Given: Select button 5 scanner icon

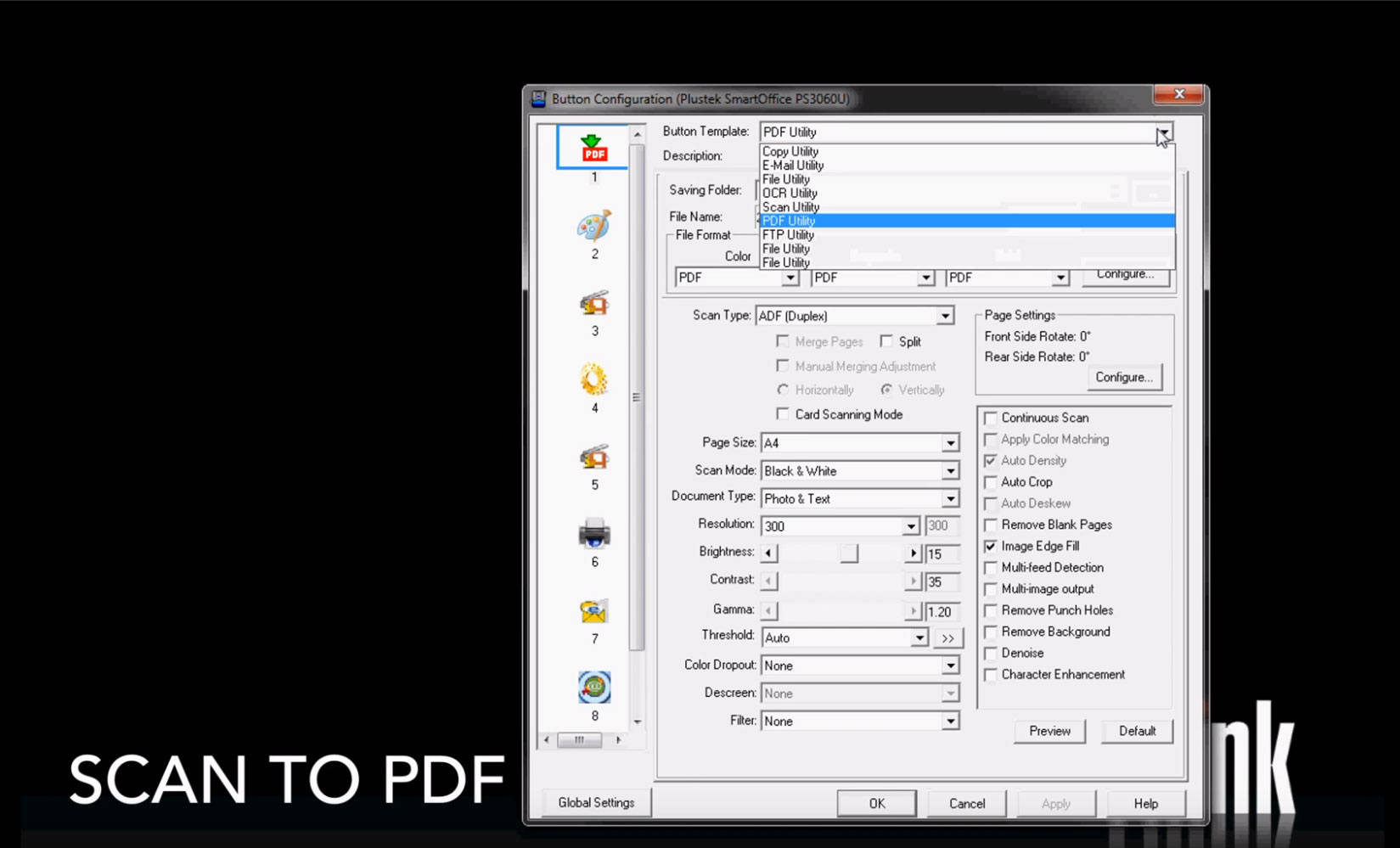Looking at the screenshot, I should coord(594,457).
